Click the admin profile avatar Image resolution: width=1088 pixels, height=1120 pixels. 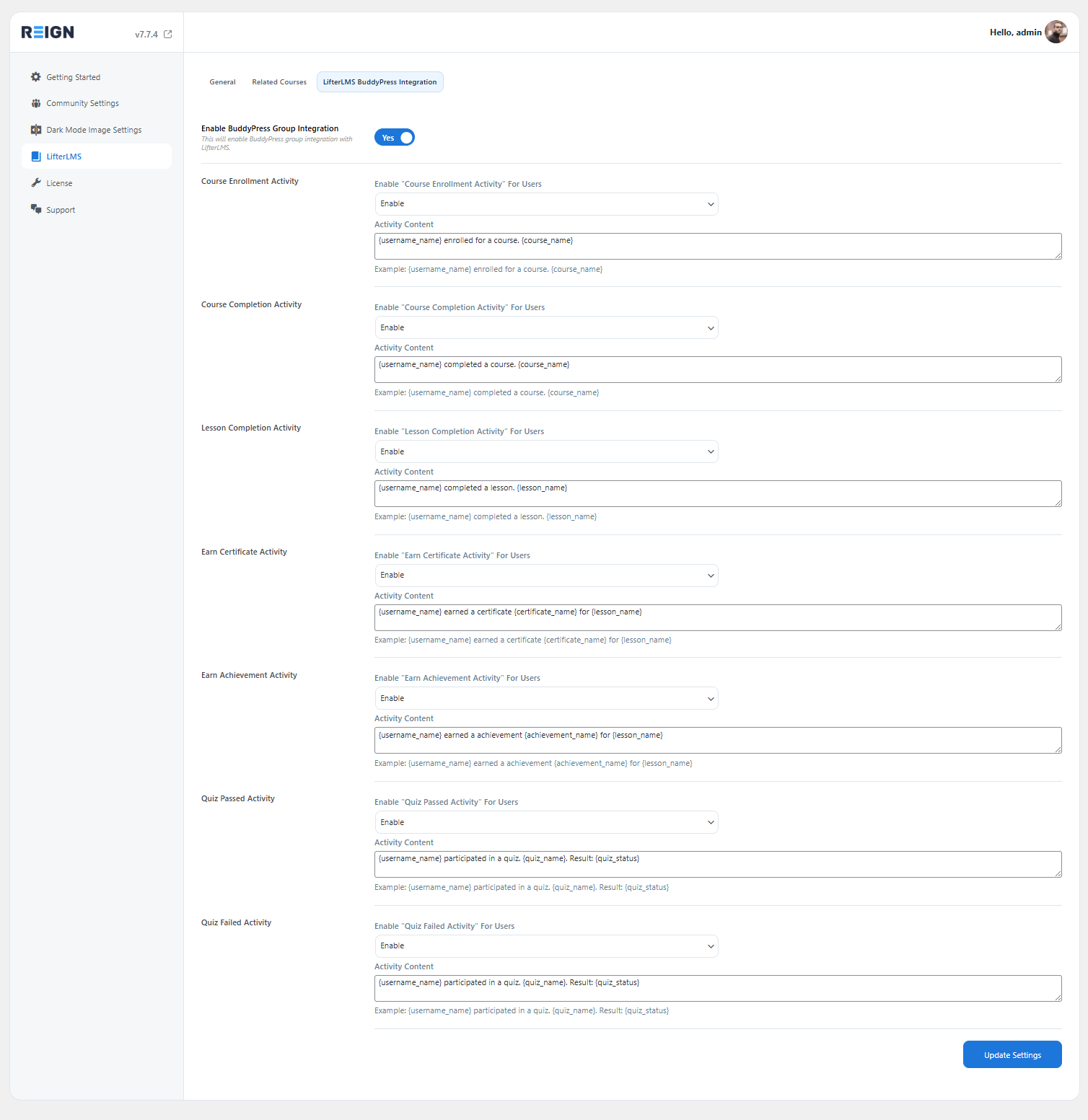click(1056, 32)
